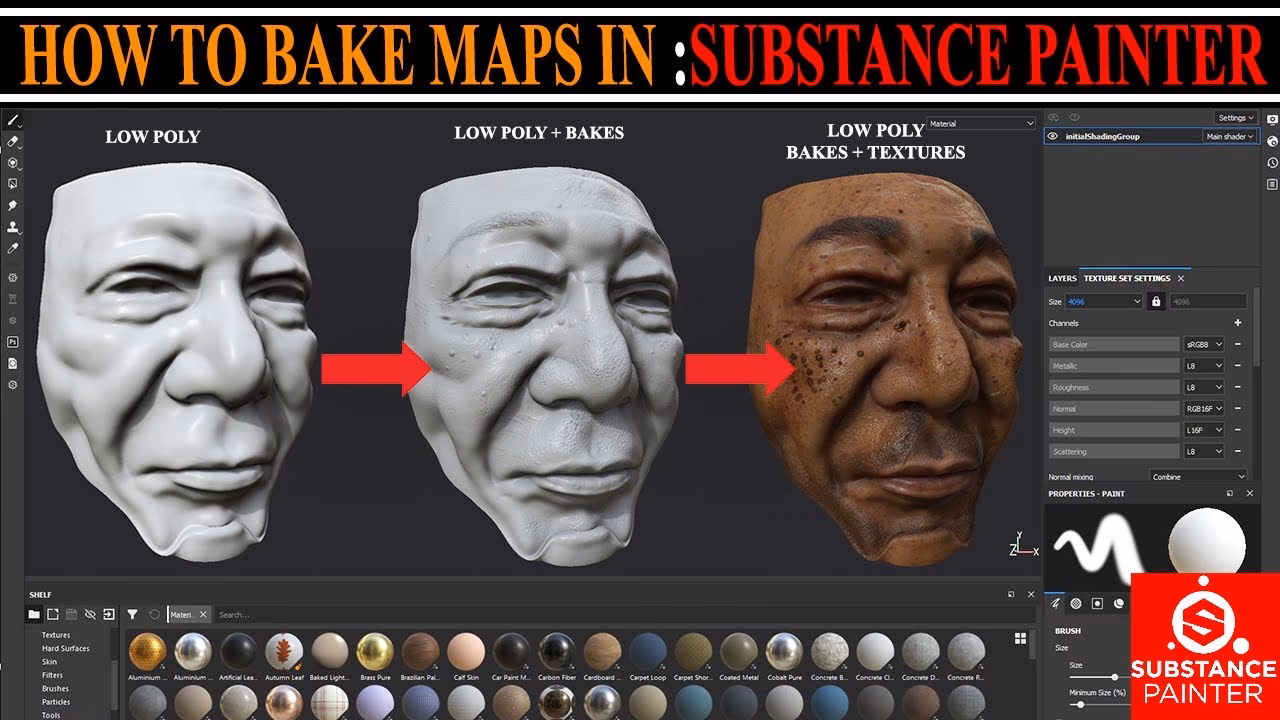This screenshot has height=720, width=1280.
Task: Open the Filters shelf category
Action: click(x=52, y=675)
